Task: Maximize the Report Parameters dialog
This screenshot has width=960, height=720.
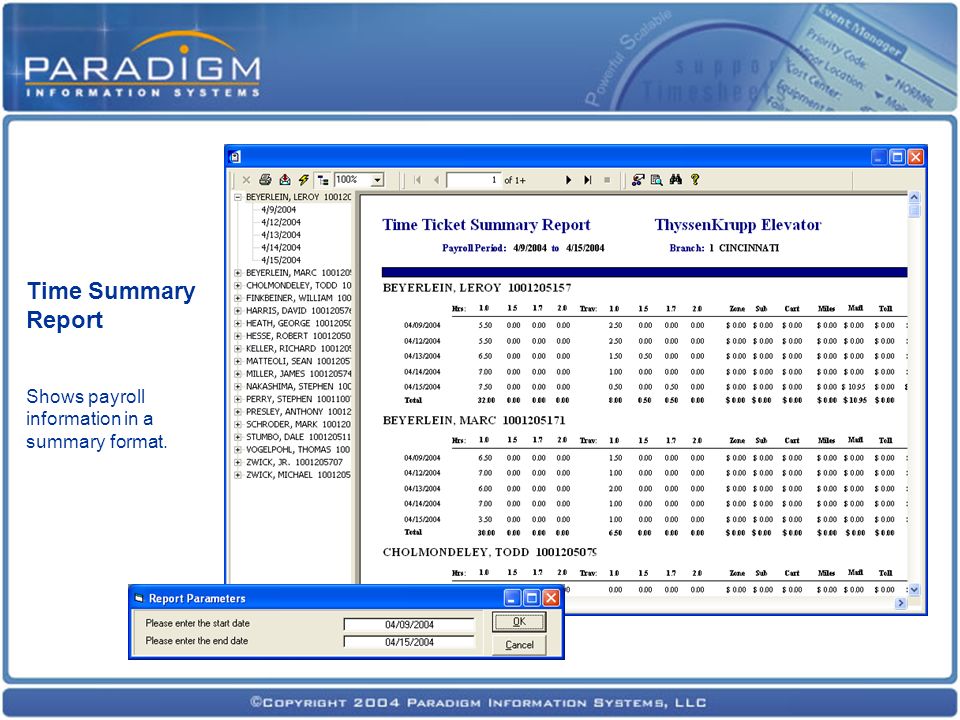Action: pos(532,598)
